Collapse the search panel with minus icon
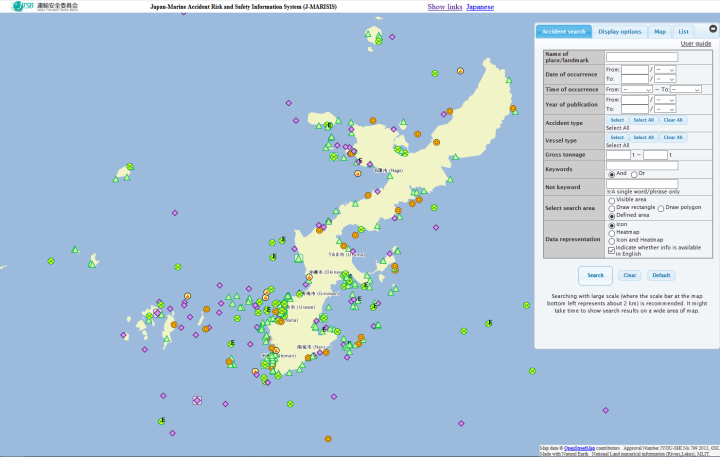 pos(713,30)
